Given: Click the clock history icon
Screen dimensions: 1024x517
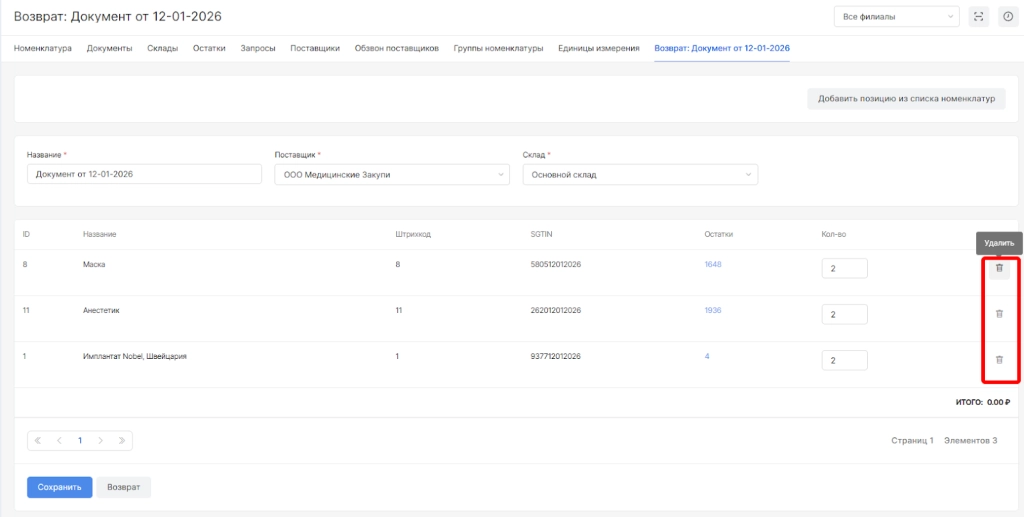Looking at the screenshot, I should (1007, 17).
